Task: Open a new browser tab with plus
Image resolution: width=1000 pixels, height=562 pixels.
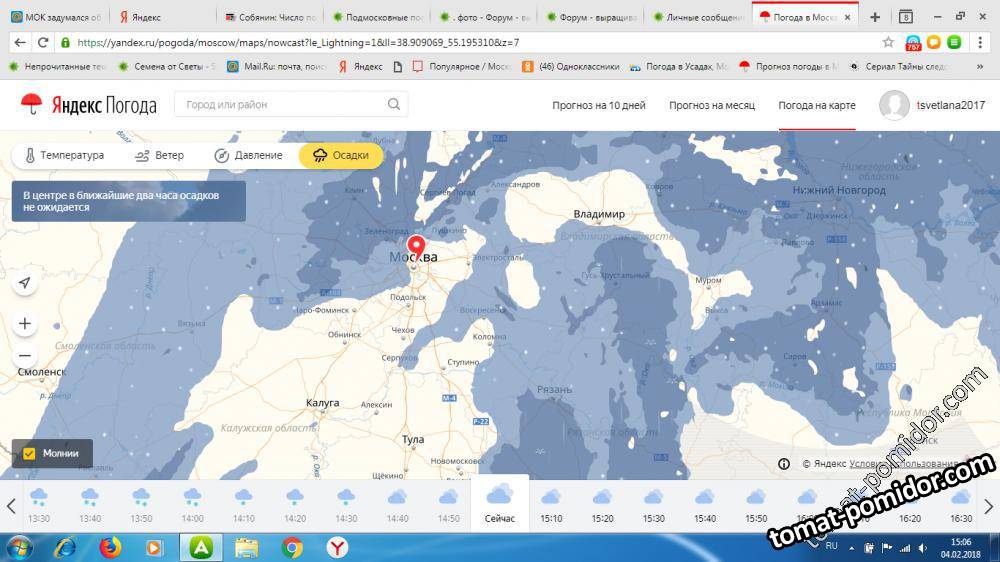Action: 875,17
